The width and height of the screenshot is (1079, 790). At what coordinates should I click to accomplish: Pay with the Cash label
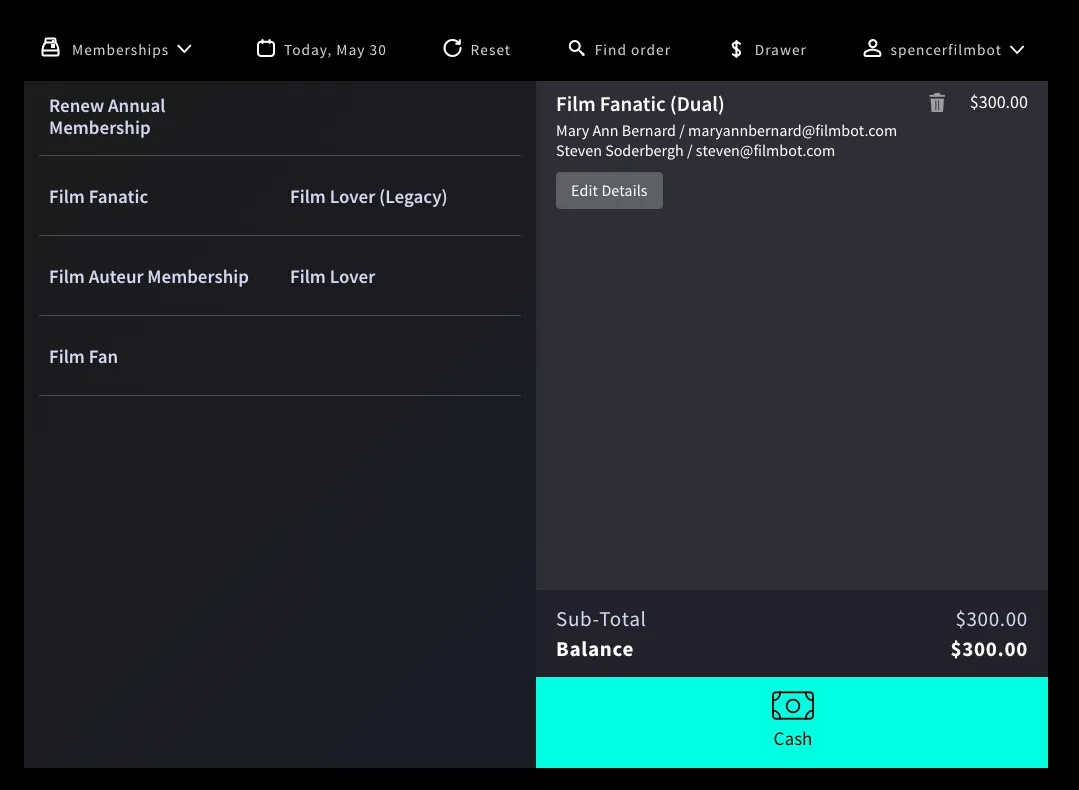tap(793, 739)
